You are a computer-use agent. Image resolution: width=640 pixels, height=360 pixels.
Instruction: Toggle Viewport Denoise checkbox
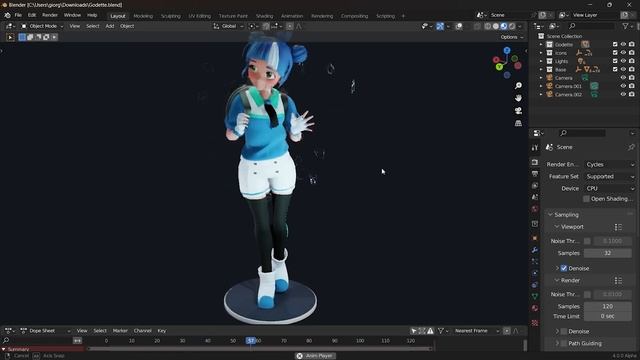coord(564,268)
